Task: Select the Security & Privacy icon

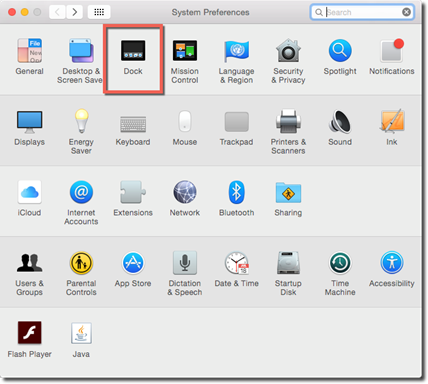Action: [x=288, y=50]
